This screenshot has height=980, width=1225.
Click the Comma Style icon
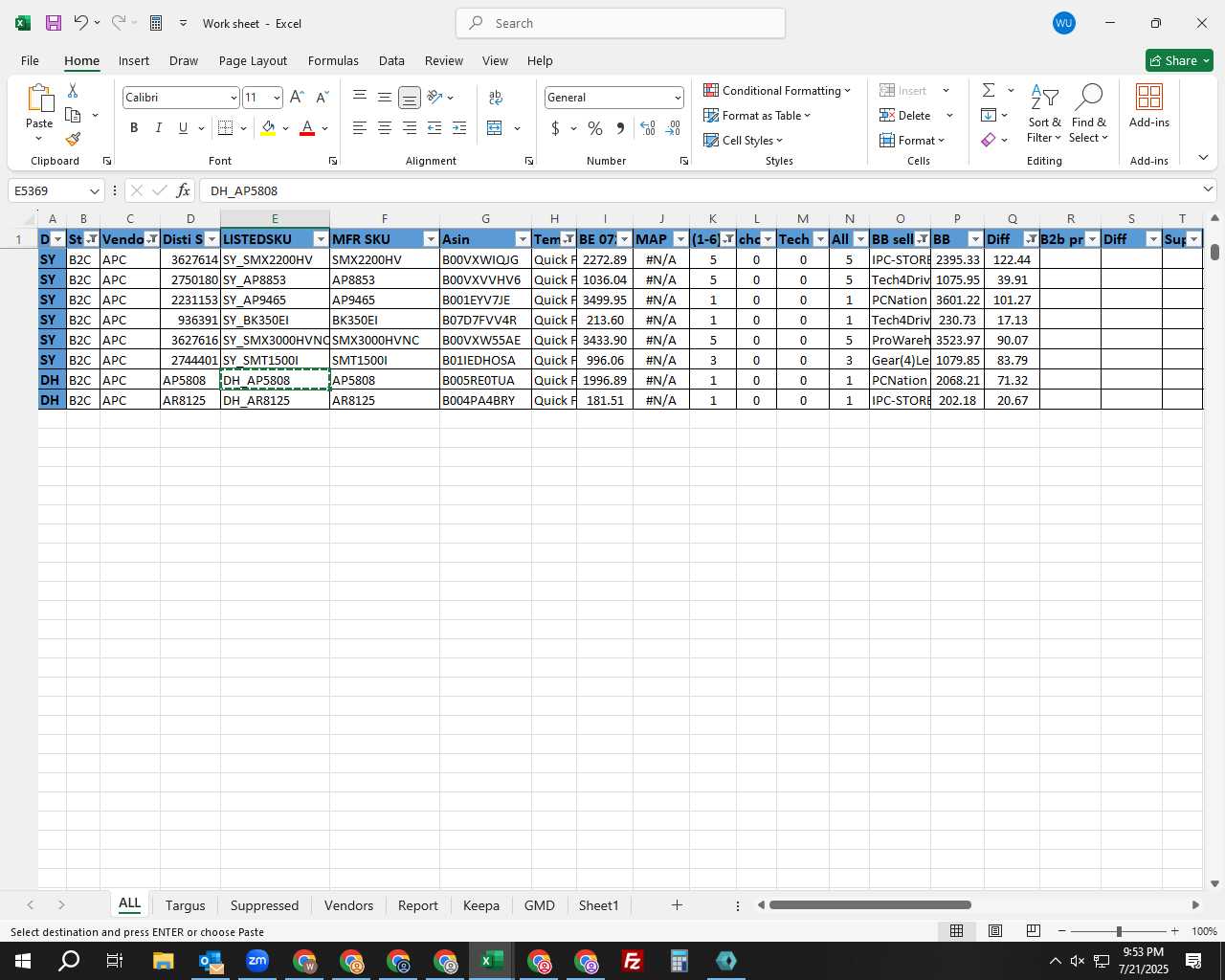(x=620, y=128)
